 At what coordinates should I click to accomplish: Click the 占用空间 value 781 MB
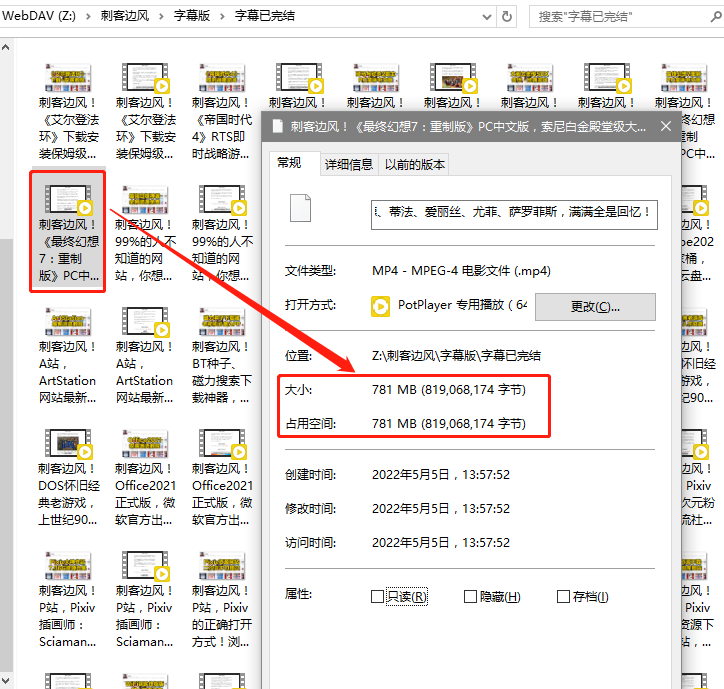(449, 423)
